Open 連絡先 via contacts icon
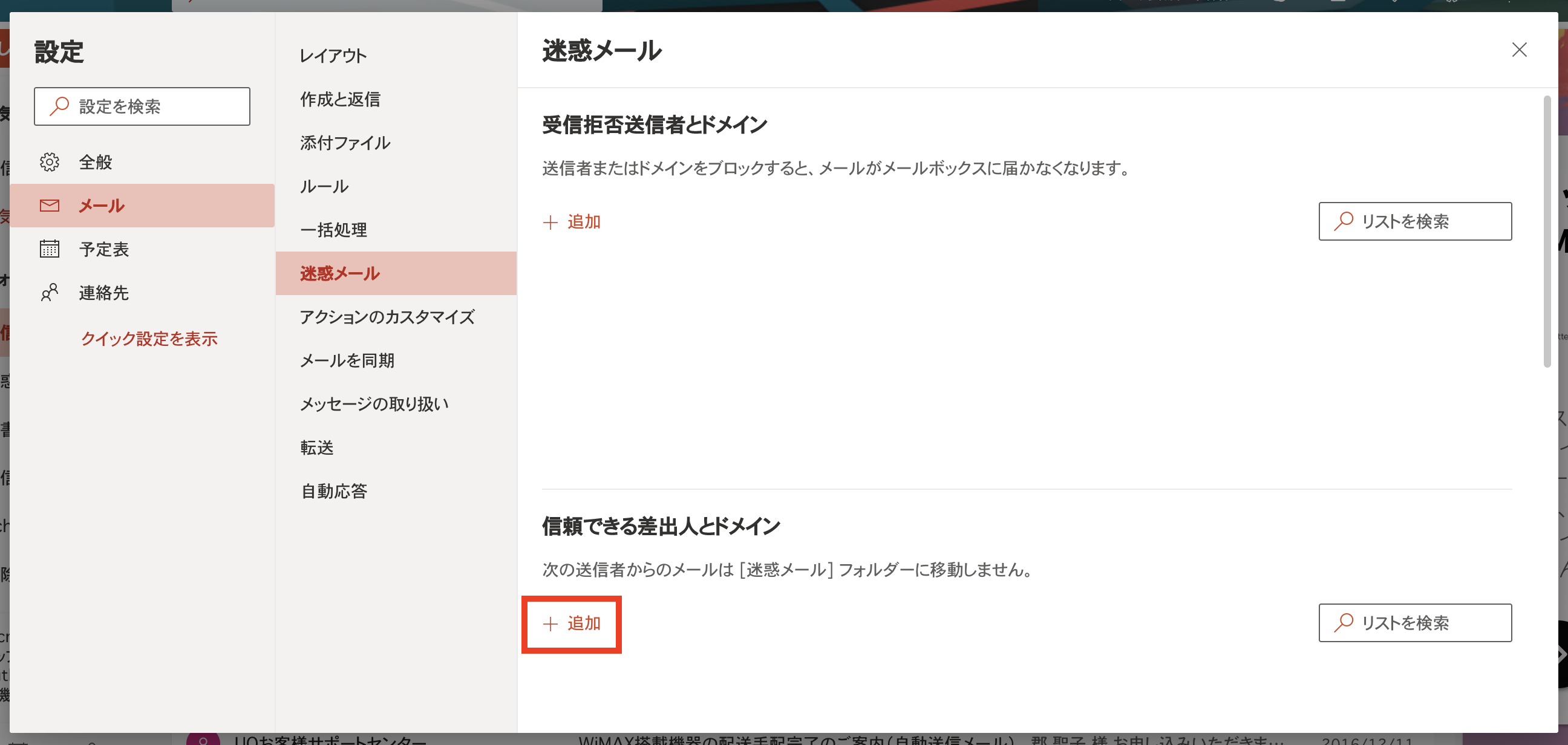 [x=50, y=293]
